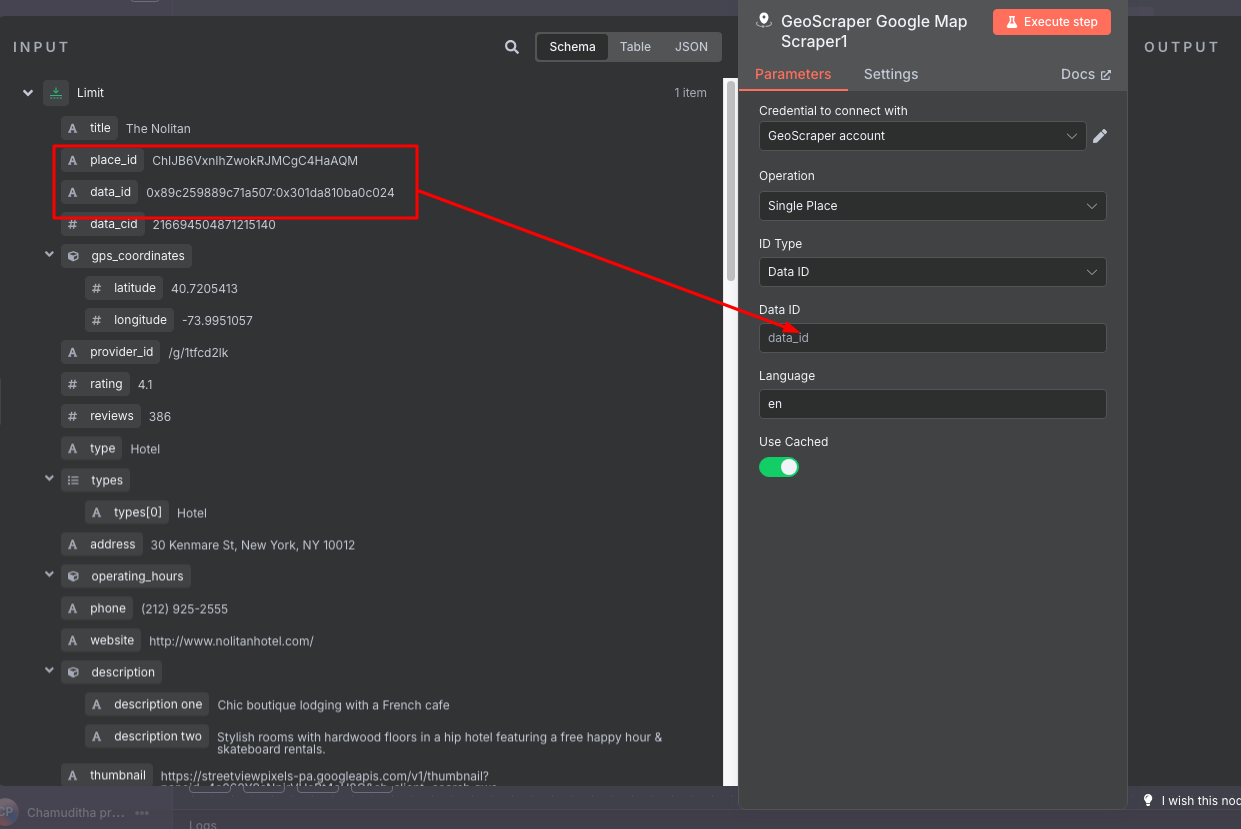1241x829 pixels.
Task: Select the address field pill
Action: (101, 544)
